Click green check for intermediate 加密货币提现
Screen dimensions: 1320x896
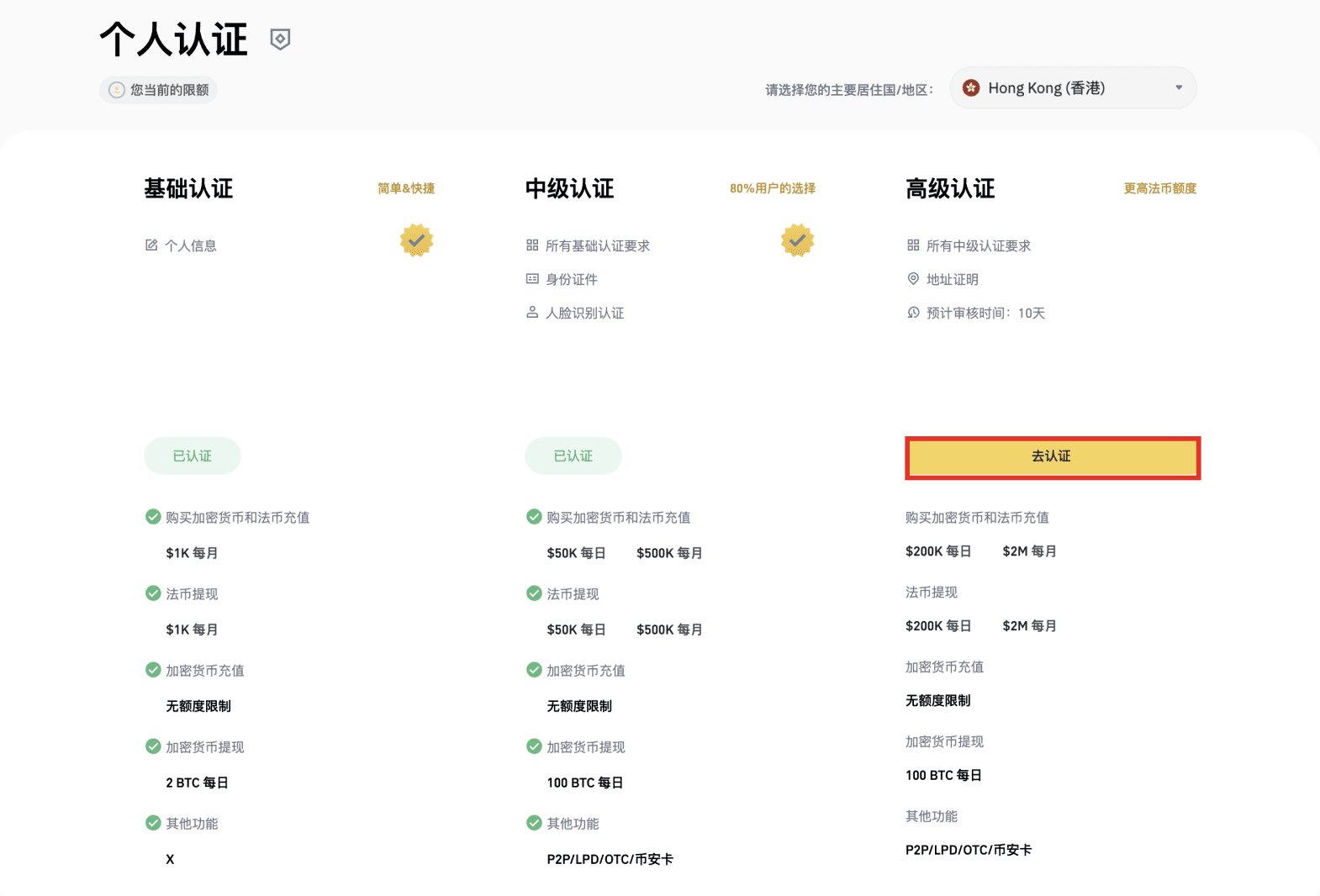pyautogui.click(x=534, y=746)
